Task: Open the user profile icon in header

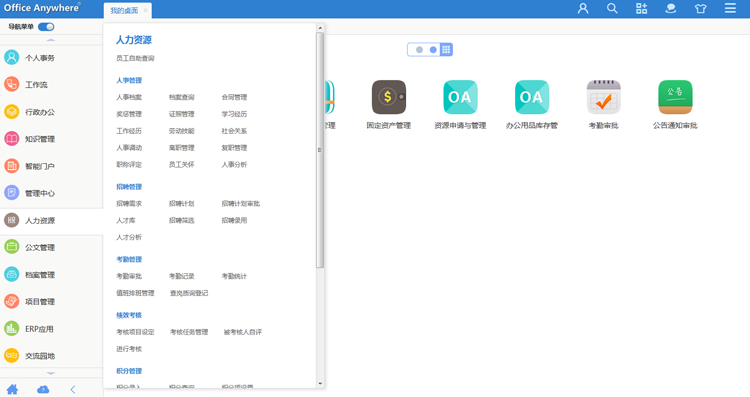Action: point(583,8)
